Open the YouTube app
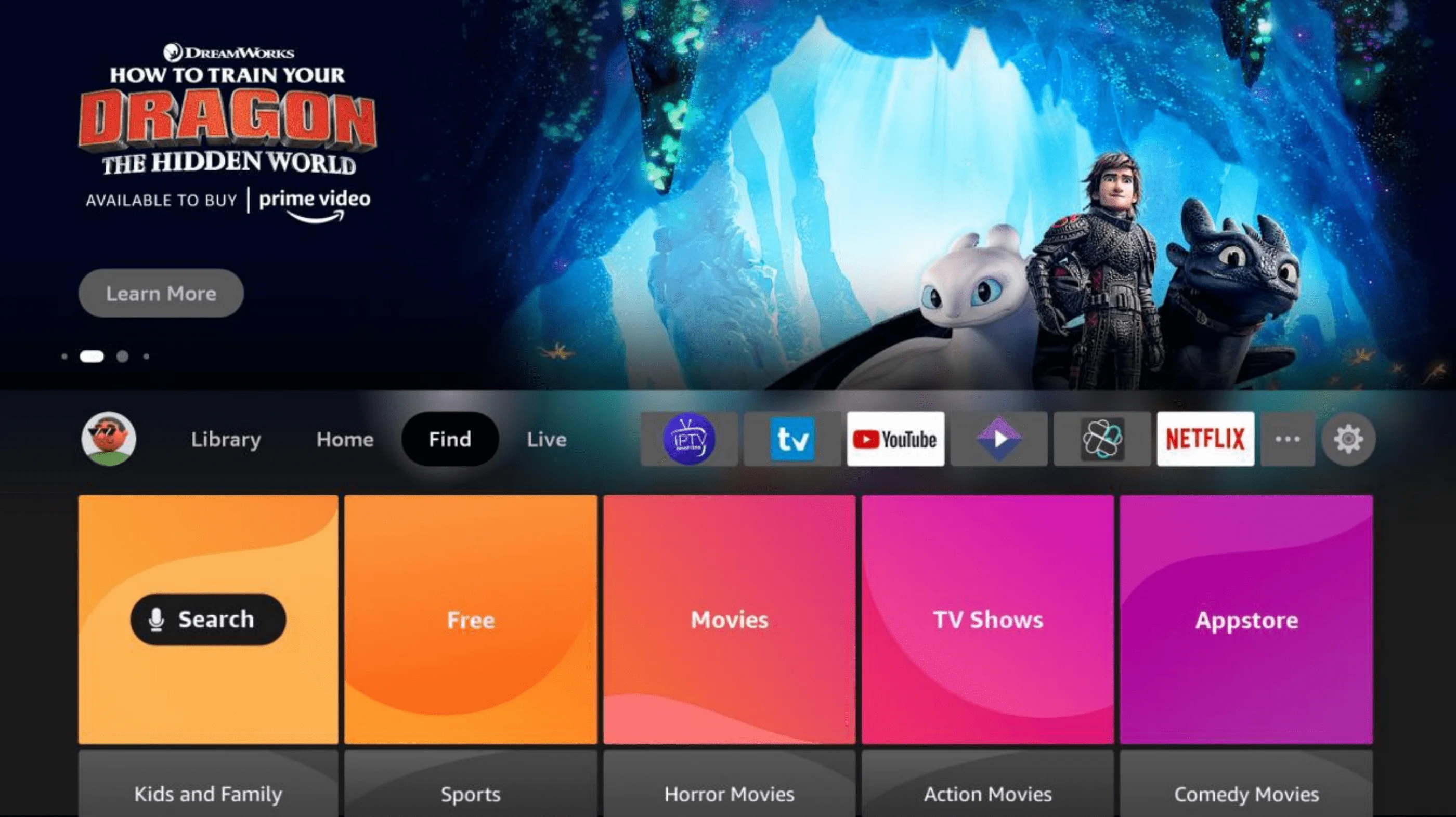 point(894,439)
